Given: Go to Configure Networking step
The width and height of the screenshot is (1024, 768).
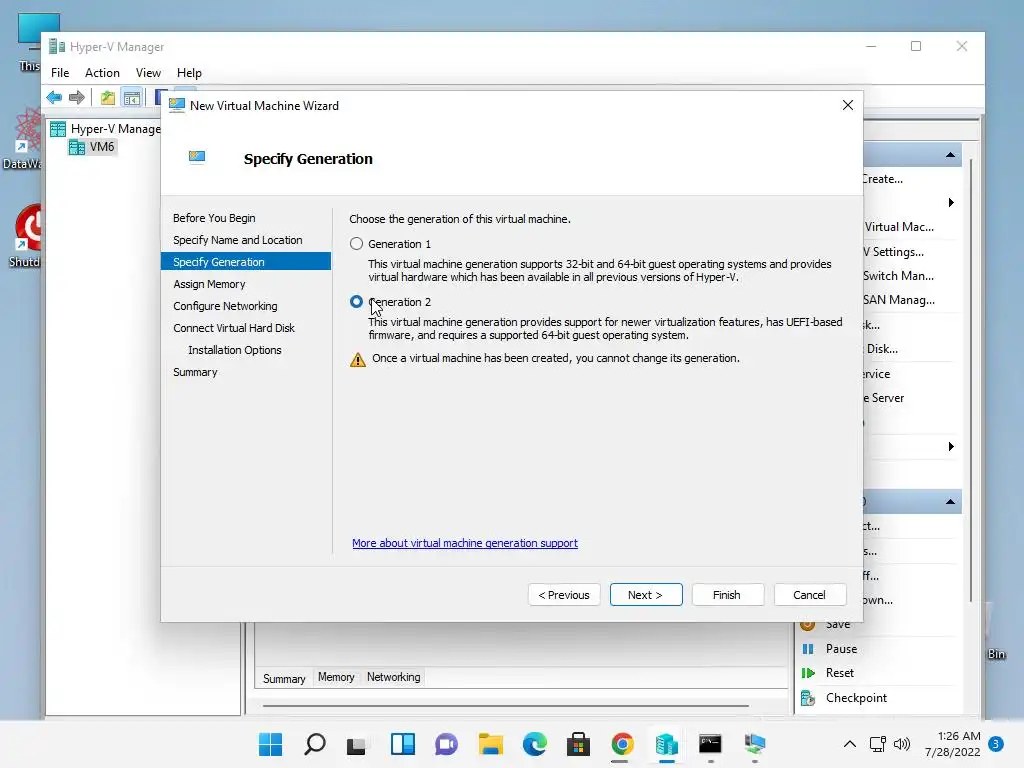Looking at the screenshot, I should point(225,306).
